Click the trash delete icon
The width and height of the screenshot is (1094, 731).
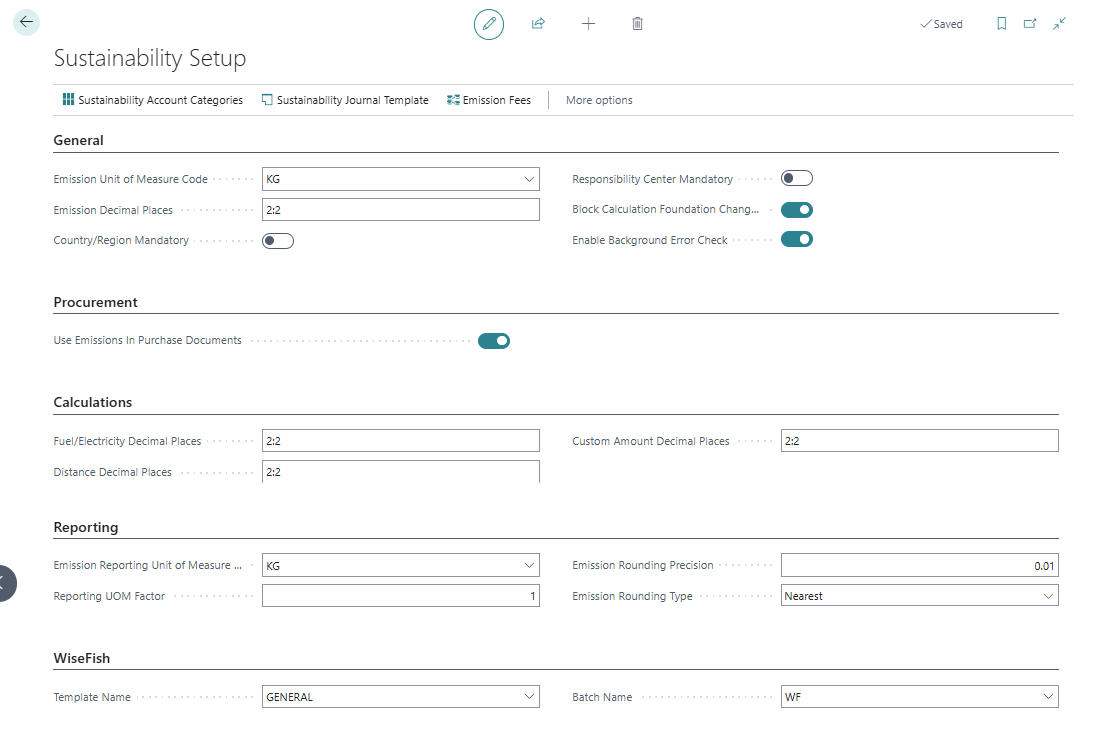[637, 24]
